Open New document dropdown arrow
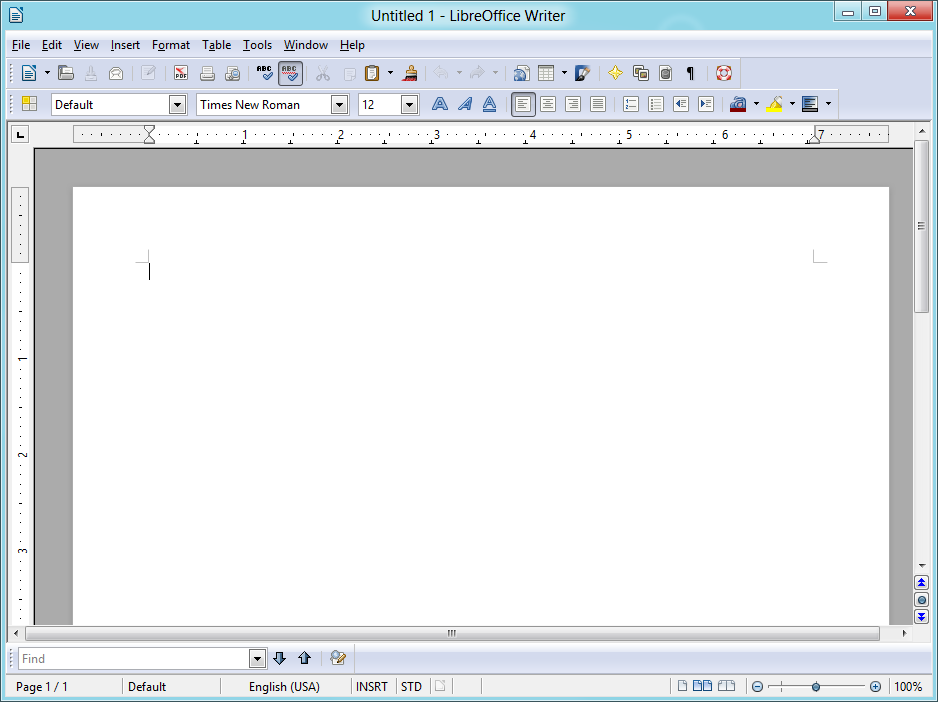938x702 pixels. [x=47, y=74]
